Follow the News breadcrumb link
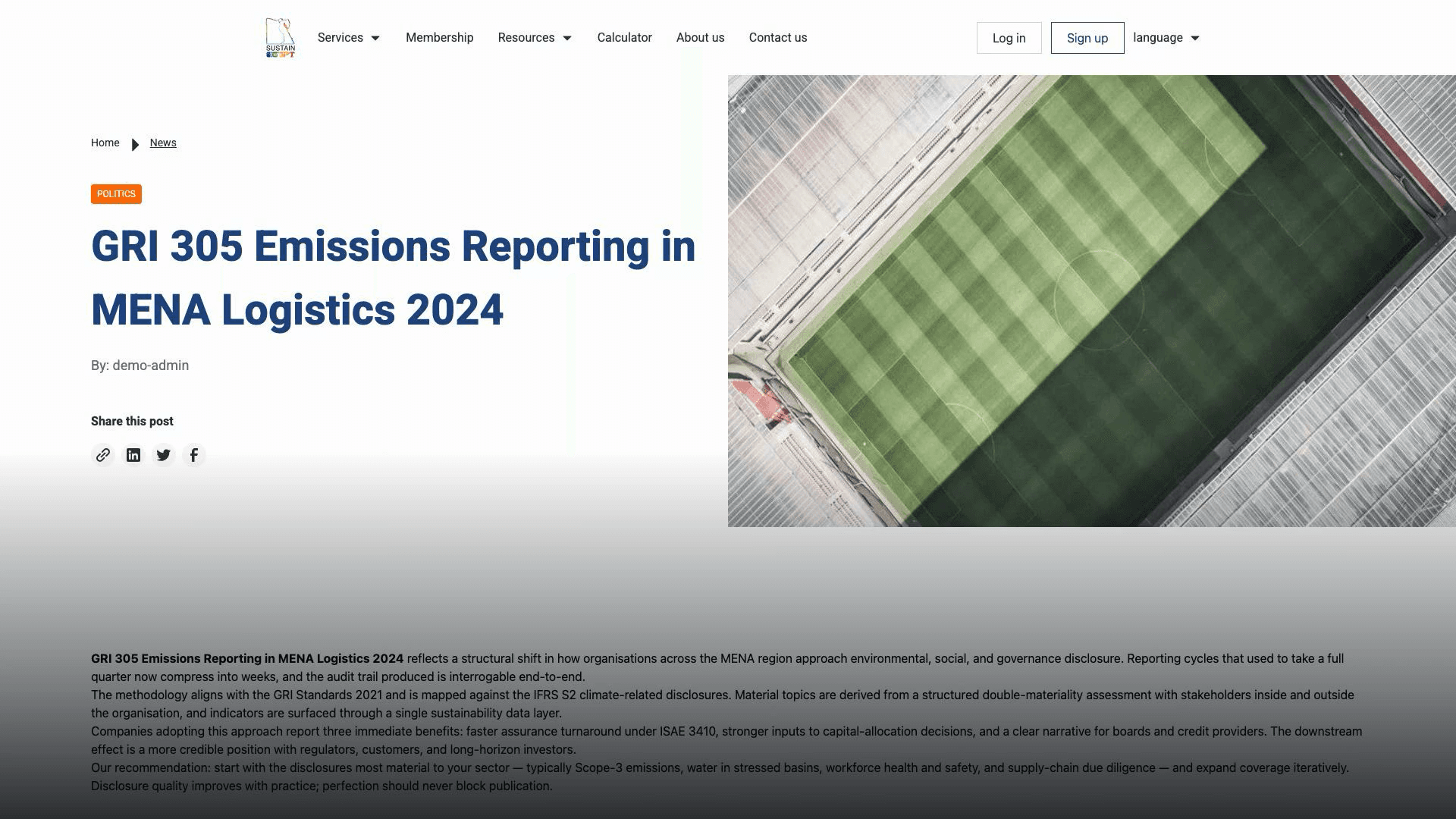This screenshot has width=1456, height=819. click(163, 143)
